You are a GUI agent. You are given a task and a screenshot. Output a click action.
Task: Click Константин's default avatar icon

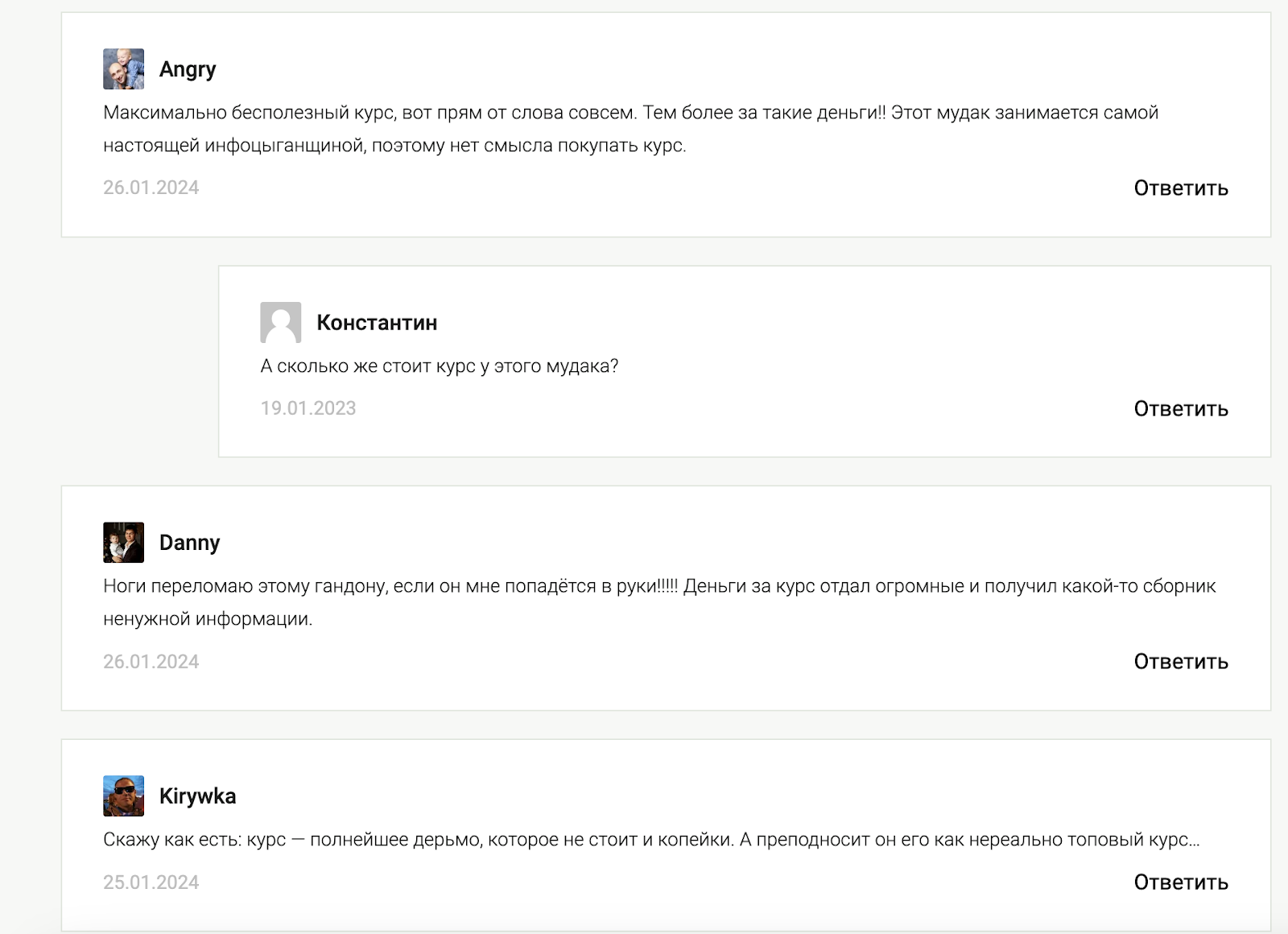point(280,322)
